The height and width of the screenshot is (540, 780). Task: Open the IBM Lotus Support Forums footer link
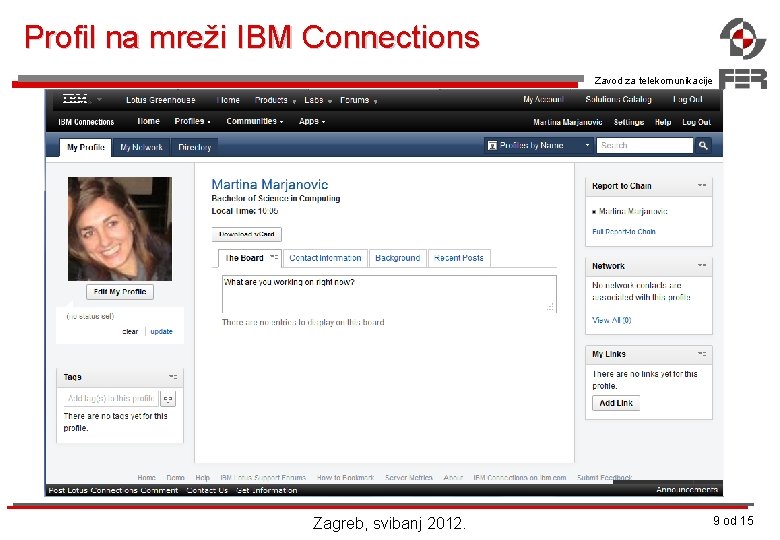pos(263,477)
